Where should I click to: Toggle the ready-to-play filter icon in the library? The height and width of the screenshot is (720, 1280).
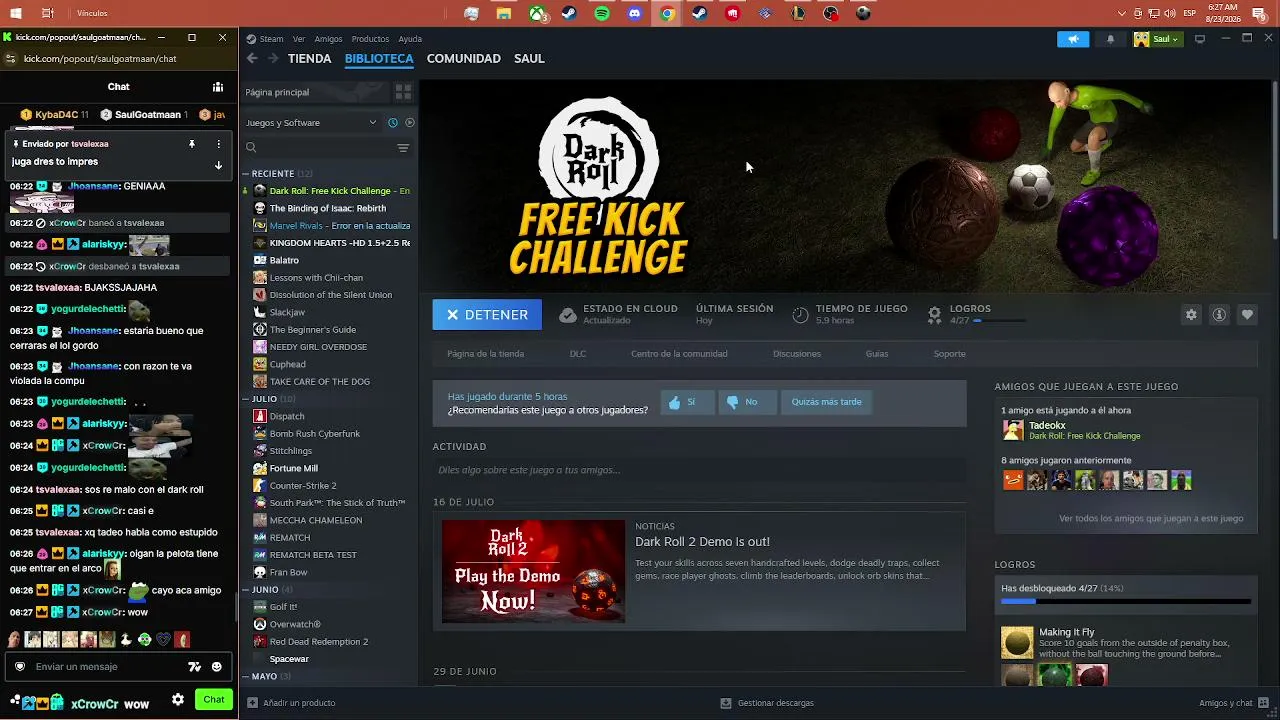pyautogui.click(x=410, y=123)
